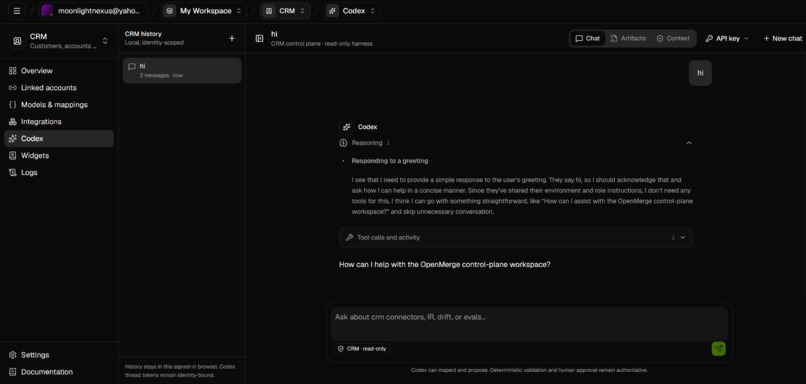Open Settings from the sidebar
This screenshot has width=806, height=384.
click(59, 355)
